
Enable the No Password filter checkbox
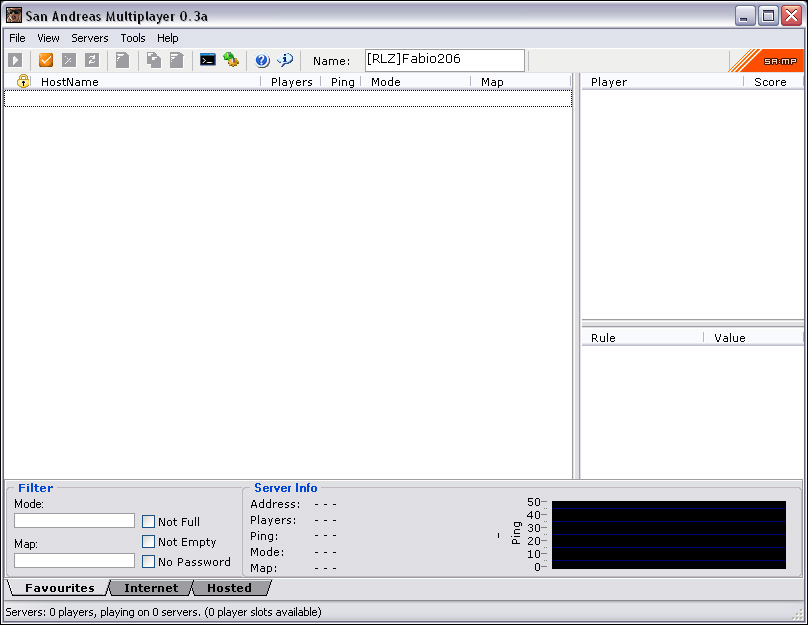point(148,562)
